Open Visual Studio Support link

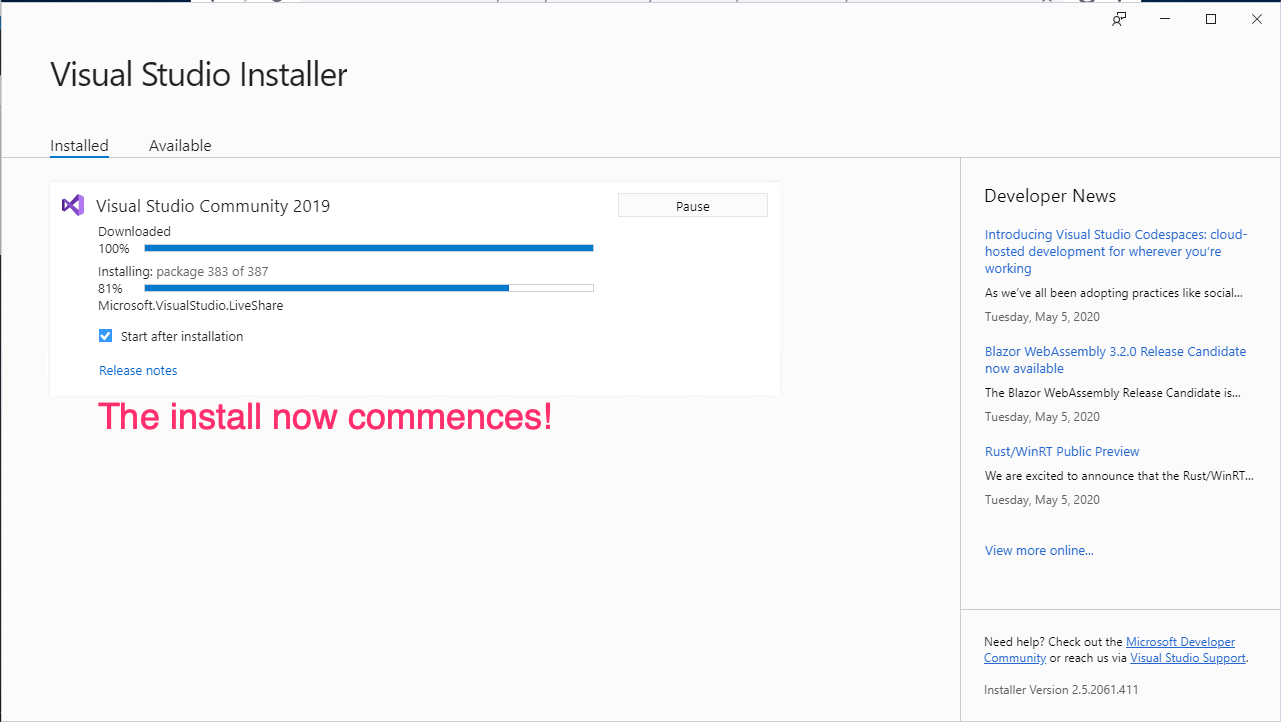pos(1188,658)
